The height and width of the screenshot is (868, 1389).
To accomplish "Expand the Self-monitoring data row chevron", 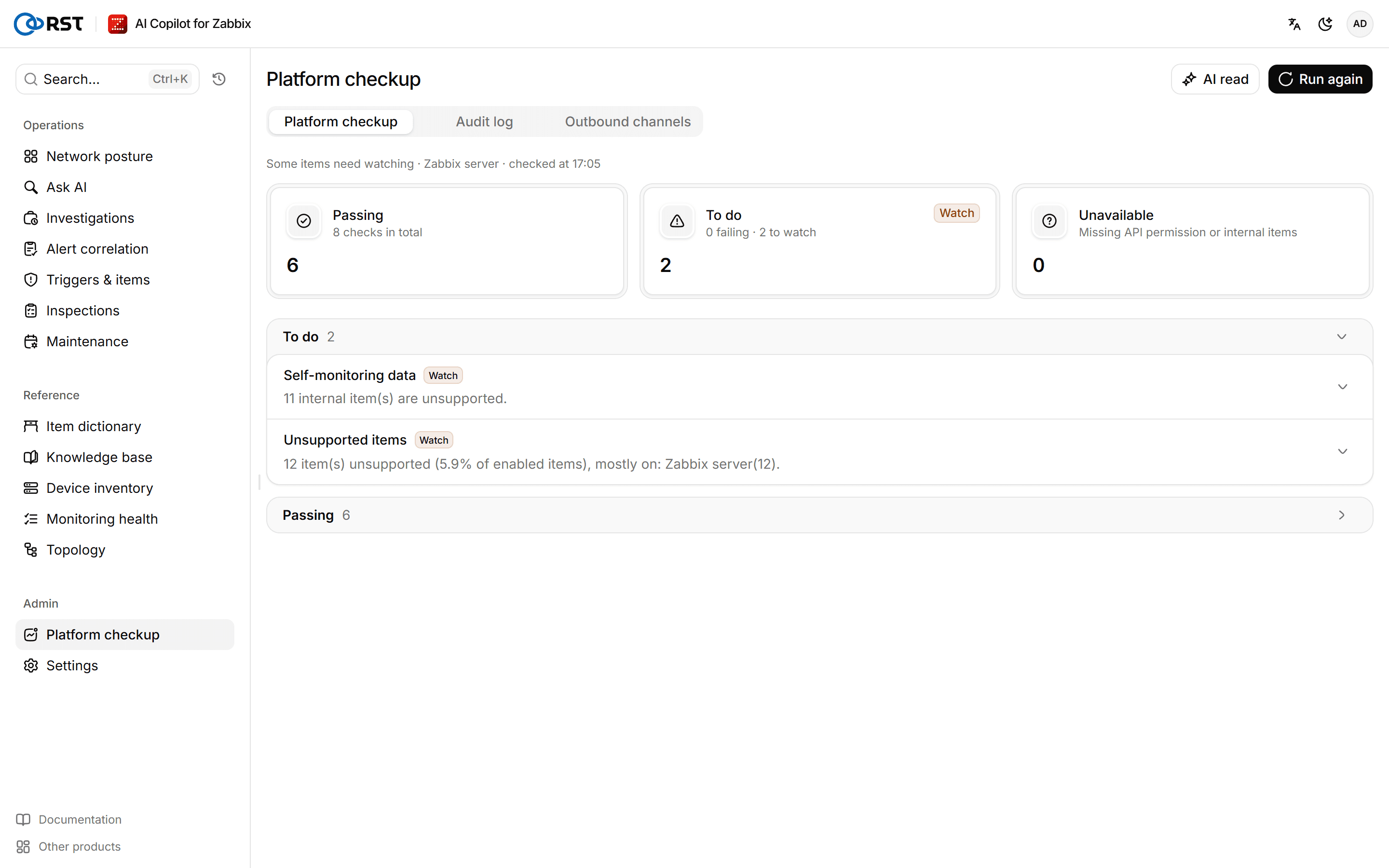I will point(1342,387).
